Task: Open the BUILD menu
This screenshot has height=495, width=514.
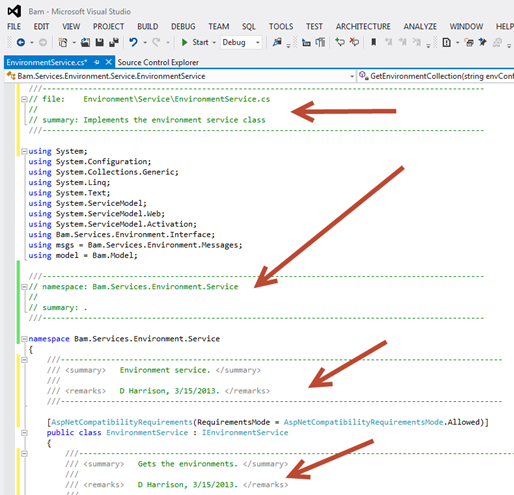Action: (148, 26)
